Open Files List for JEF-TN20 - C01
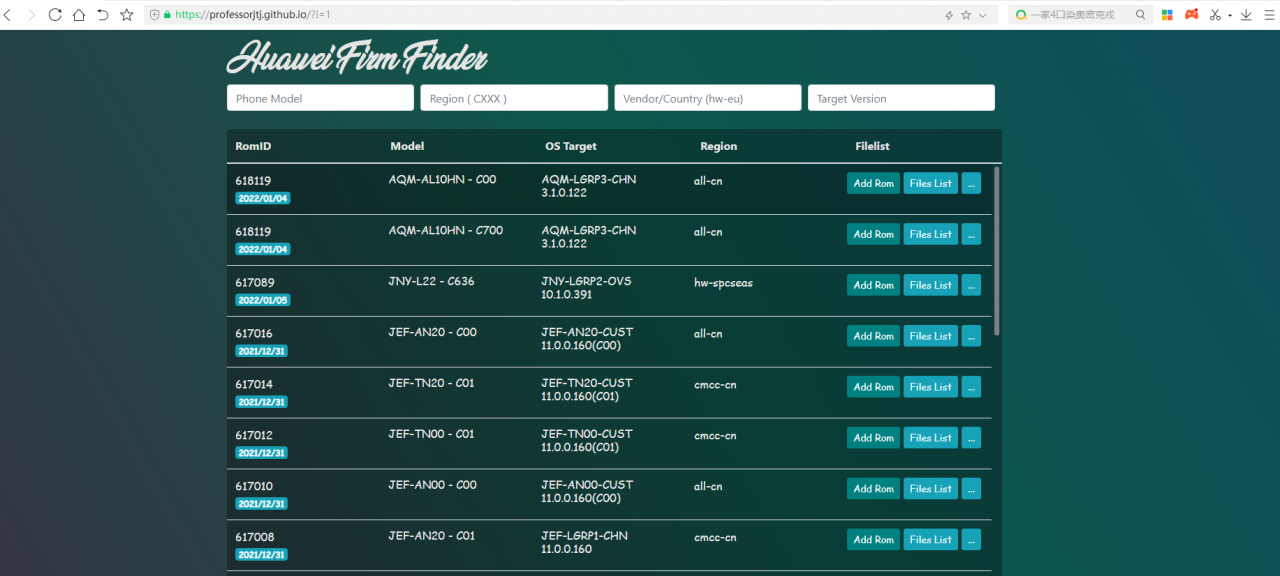 coord(930,387)
